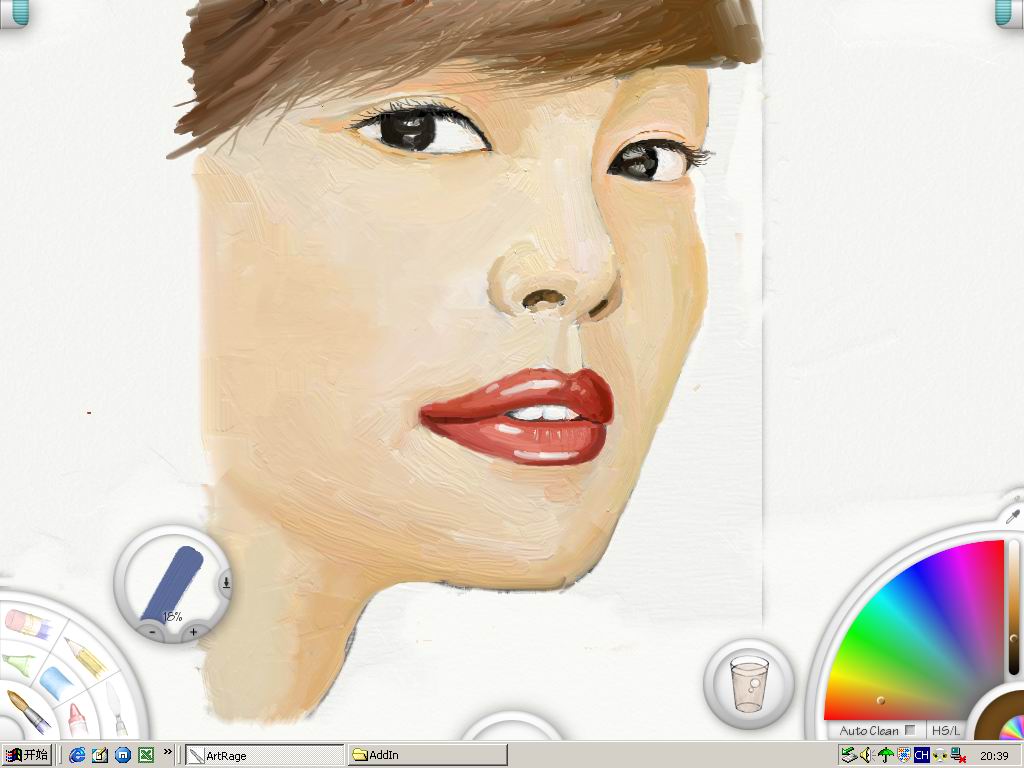Image resolution: width=1024 pixels, height=768 pixels.
Task: Select the eraser tool
Action: [x=28, y=623]
